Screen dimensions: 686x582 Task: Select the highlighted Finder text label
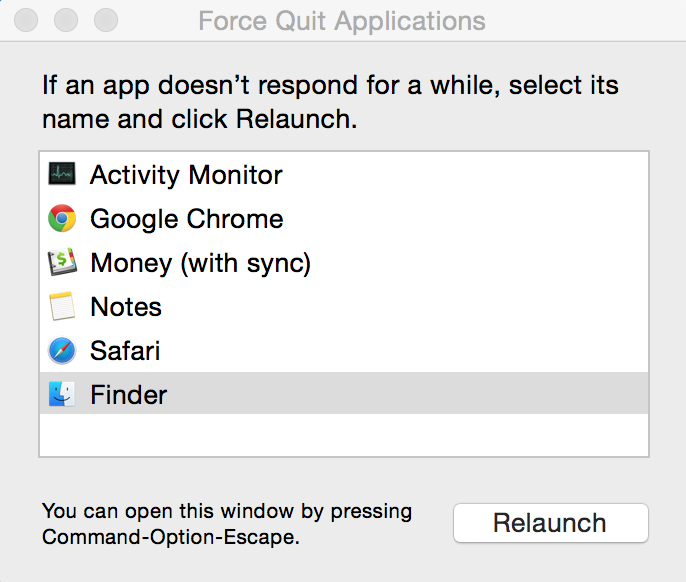coord(128,395)
